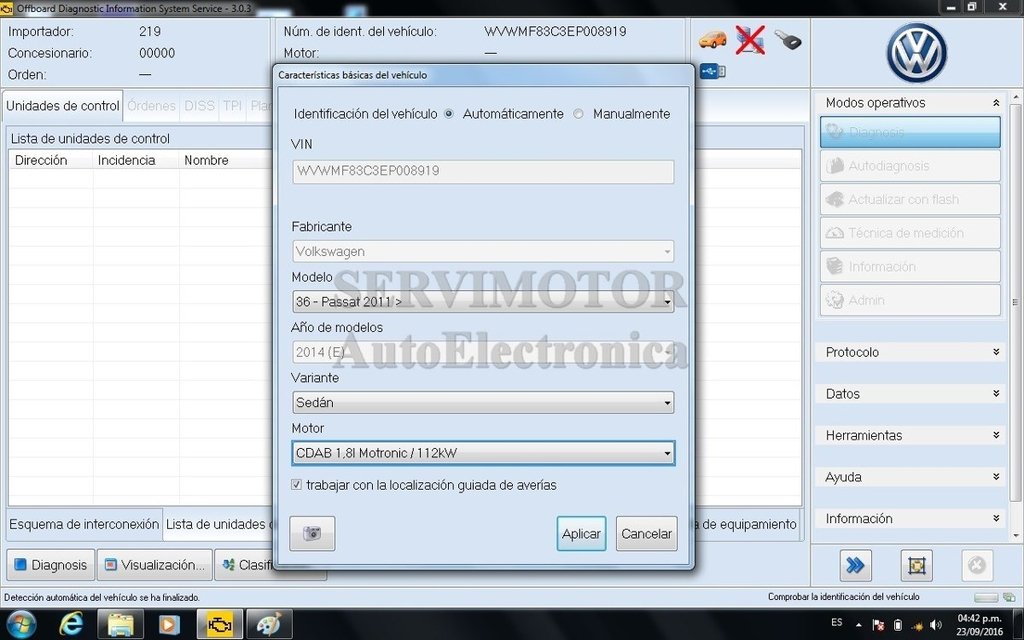Open the Año de modelos 2014 dropdown
1024x640 pixels.
[483, 352]
